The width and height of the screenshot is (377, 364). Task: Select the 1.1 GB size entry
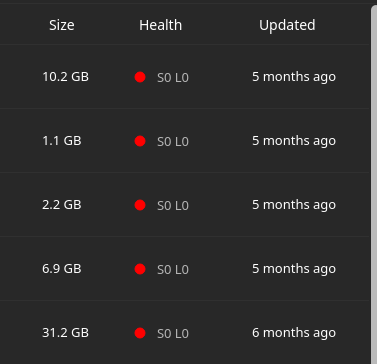coord(62,141)
